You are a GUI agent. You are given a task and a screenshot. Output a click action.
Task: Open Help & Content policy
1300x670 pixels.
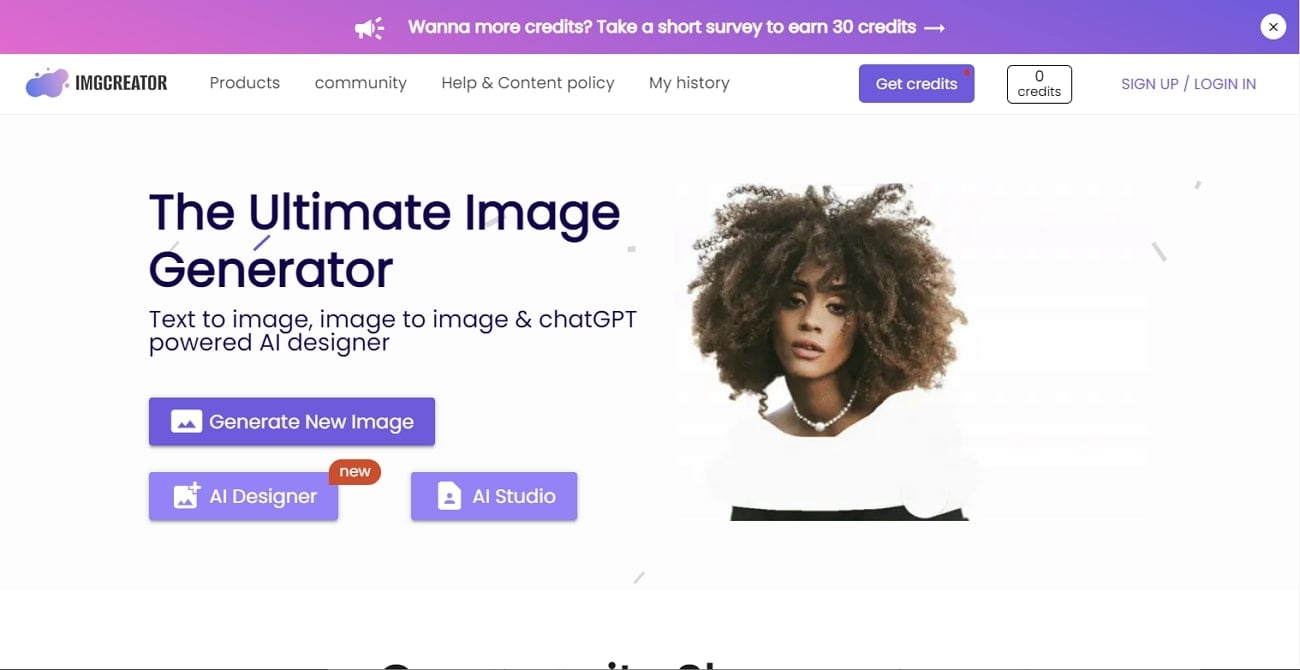click(x=528, y=83)
